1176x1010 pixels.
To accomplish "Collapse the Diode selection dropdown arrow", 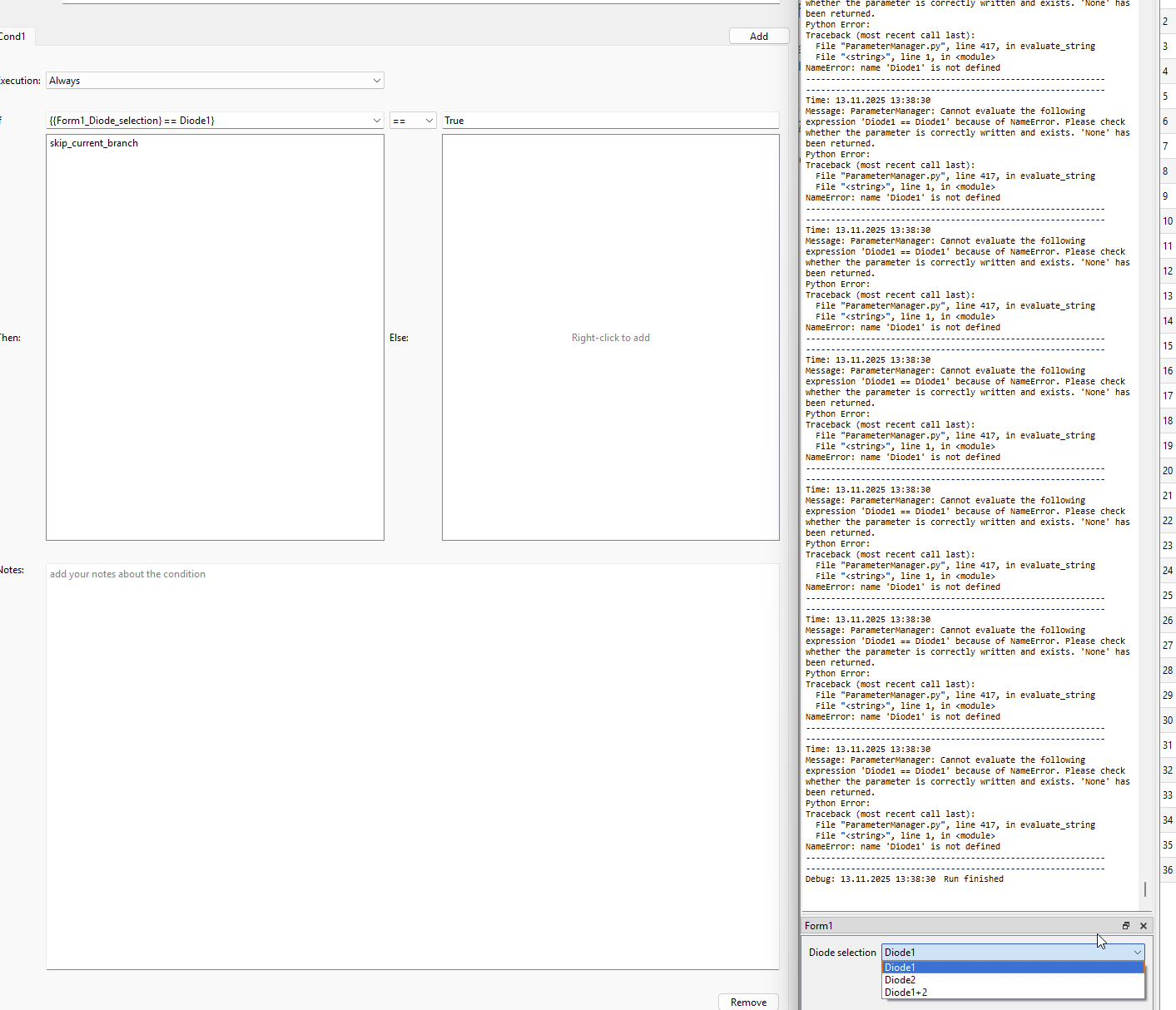I will 1137,953.
